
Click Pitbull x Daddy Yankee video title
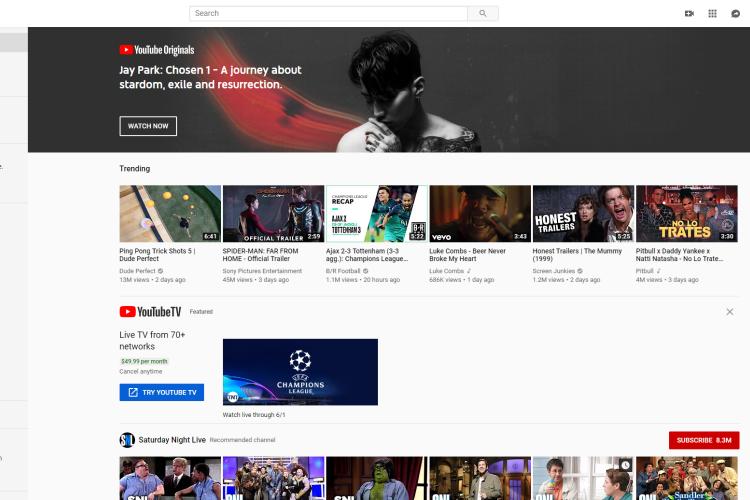[679, 255]
